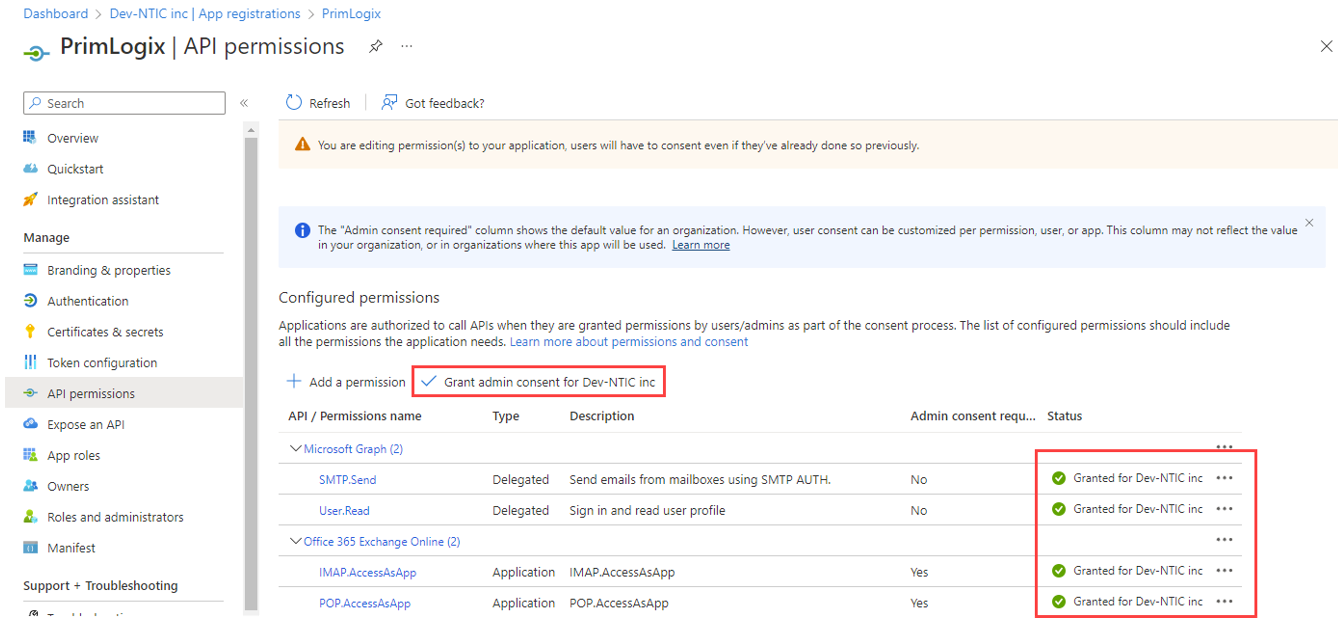Sort by the Type column header
Image resolution: width=1338 pixels, height=624 pixels.
tap(506, 416)
